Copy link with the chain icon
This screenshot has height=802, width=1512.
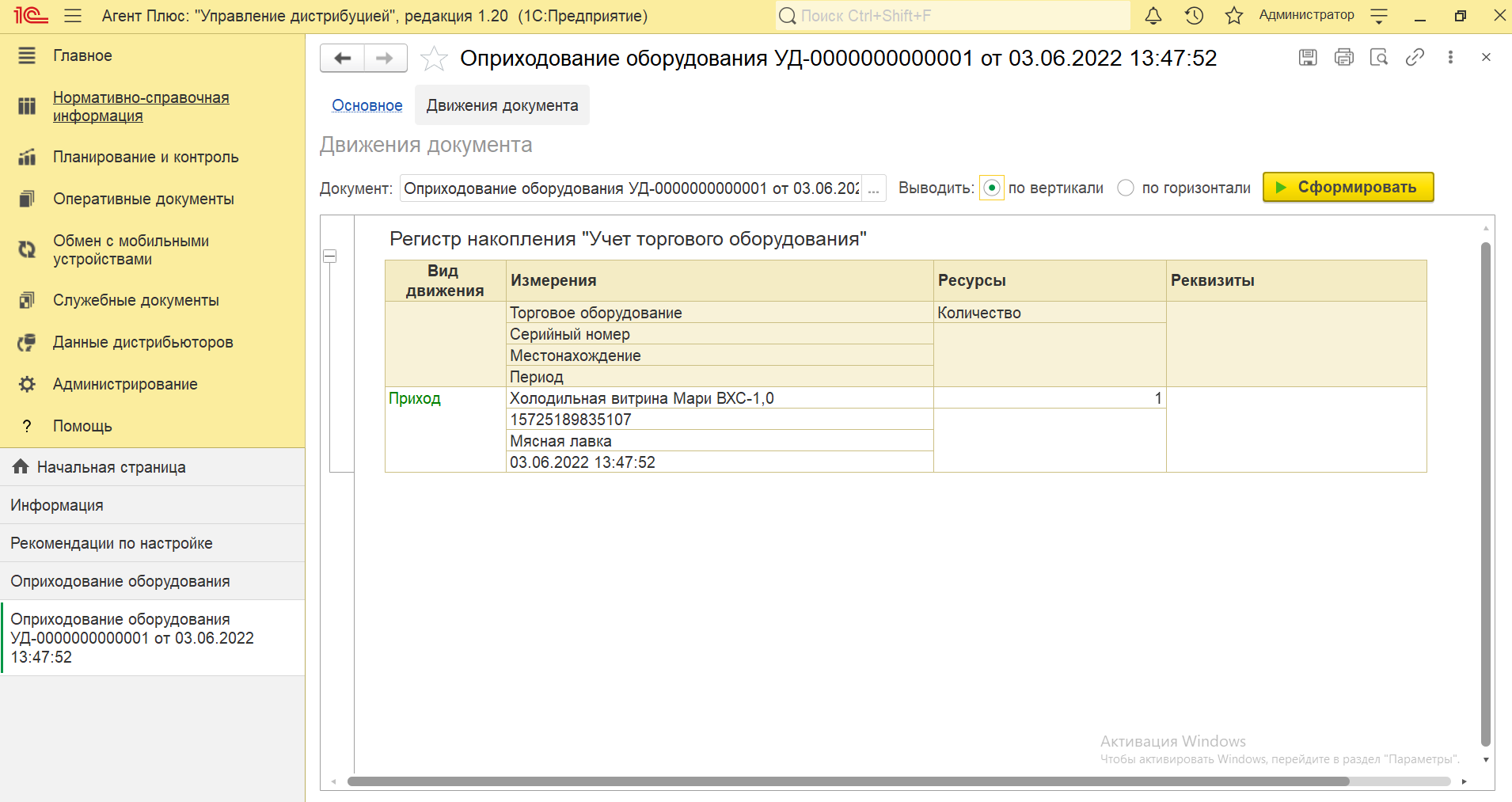1415,57
